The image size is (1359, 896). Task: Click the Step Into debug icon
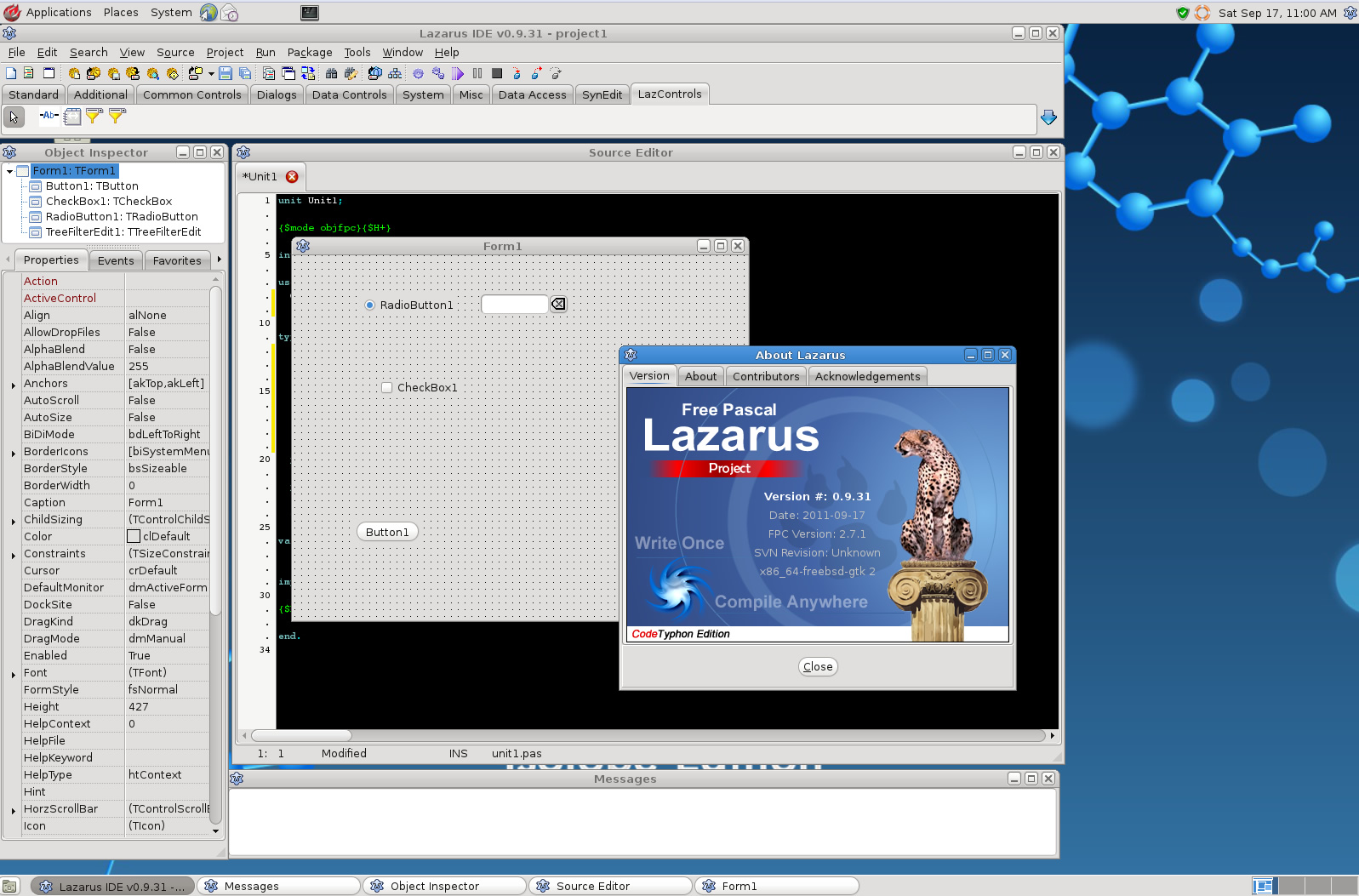[x=517, y=73]
